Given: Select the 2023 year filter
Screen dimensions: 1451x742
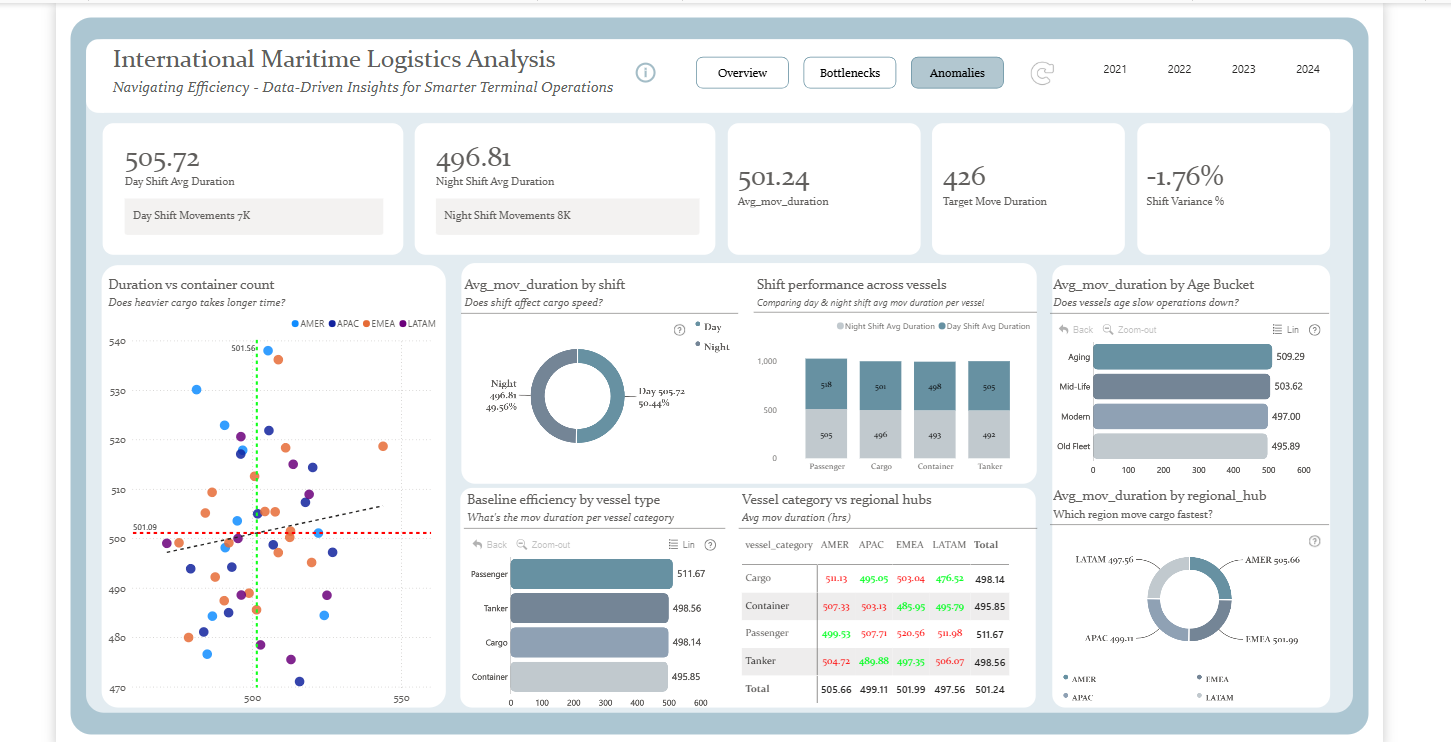Looking at the screenshot, I should [x=1243, y=70].
